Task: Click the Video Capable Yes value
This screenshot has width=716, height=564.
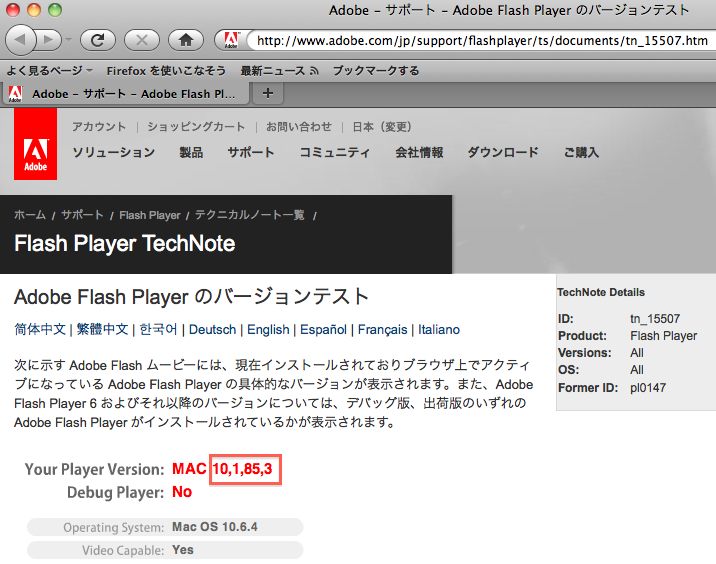Action: tap(183, 550)
